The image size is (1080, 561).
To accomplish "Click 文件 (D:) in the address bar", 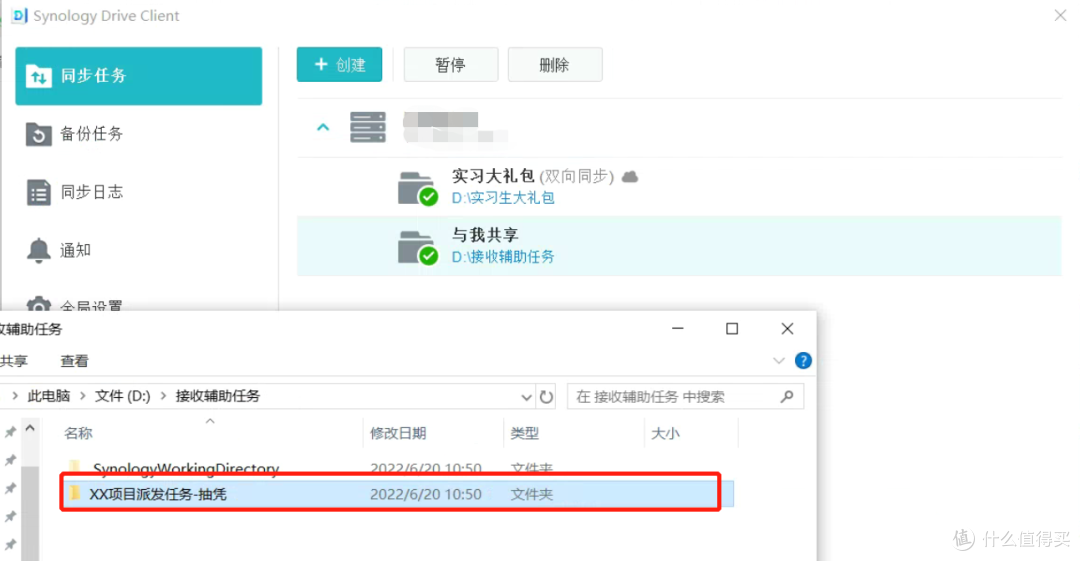I will click(123, 396).
